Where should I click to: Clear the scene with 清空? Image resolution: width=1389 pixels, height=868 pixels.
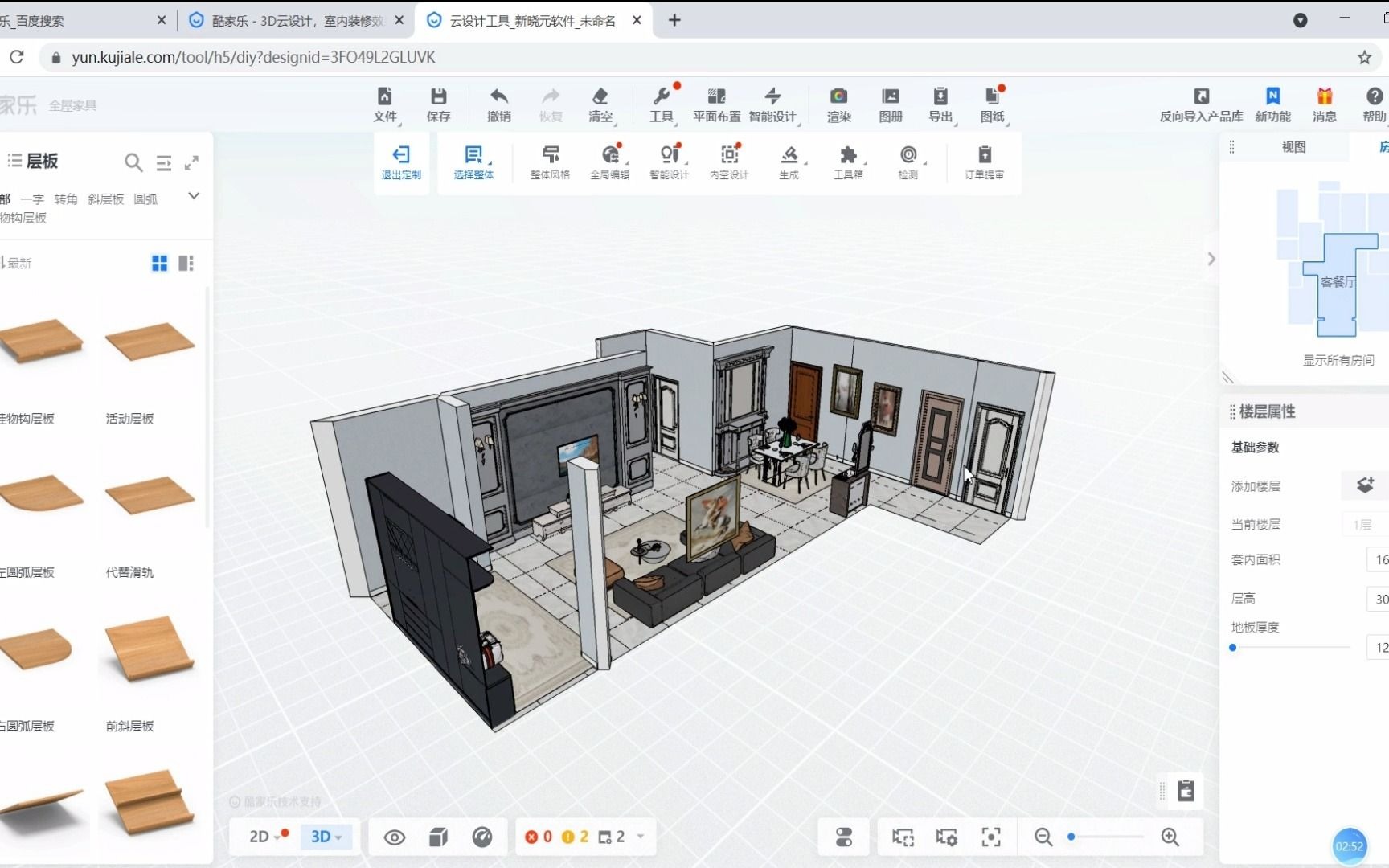pyautogui.click(x=600, y=105)
